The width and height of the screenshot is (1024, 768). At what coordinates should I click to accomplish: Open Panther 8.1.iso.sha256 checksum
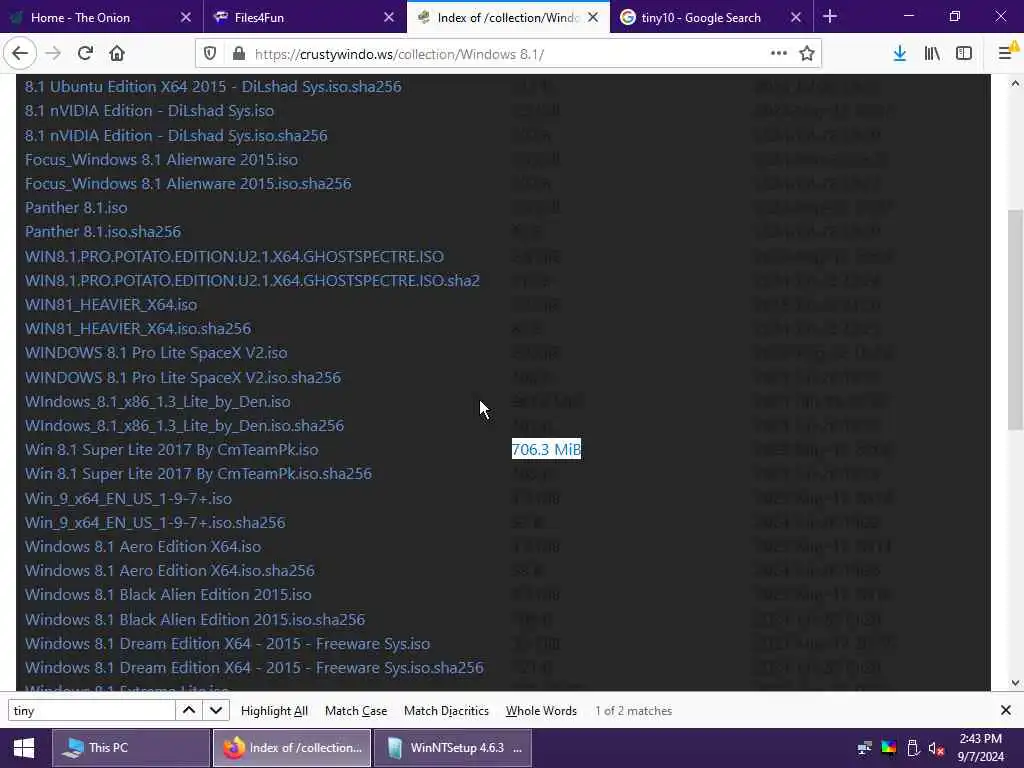point(103,232)
